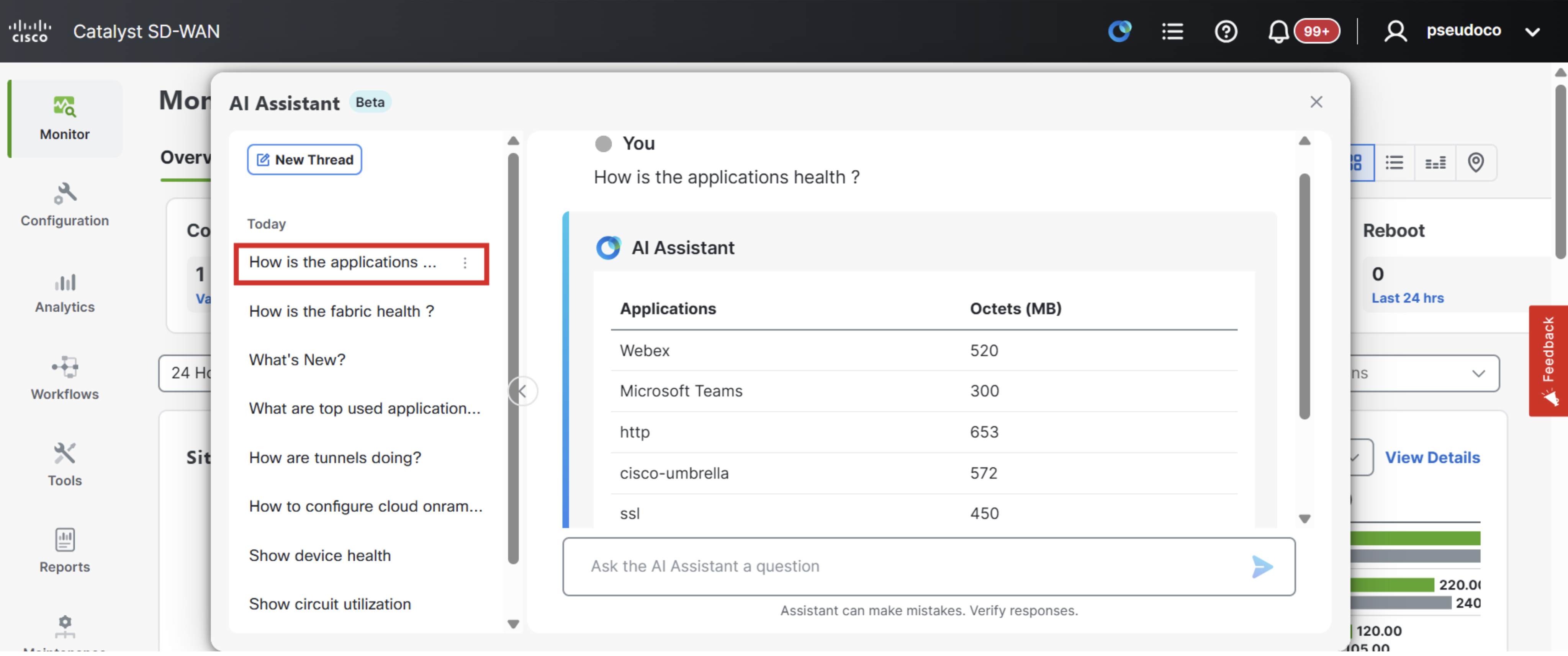Open options menu for applications health thread
The height and width of the screenshot is (656, 1568).
pos(465,262)
